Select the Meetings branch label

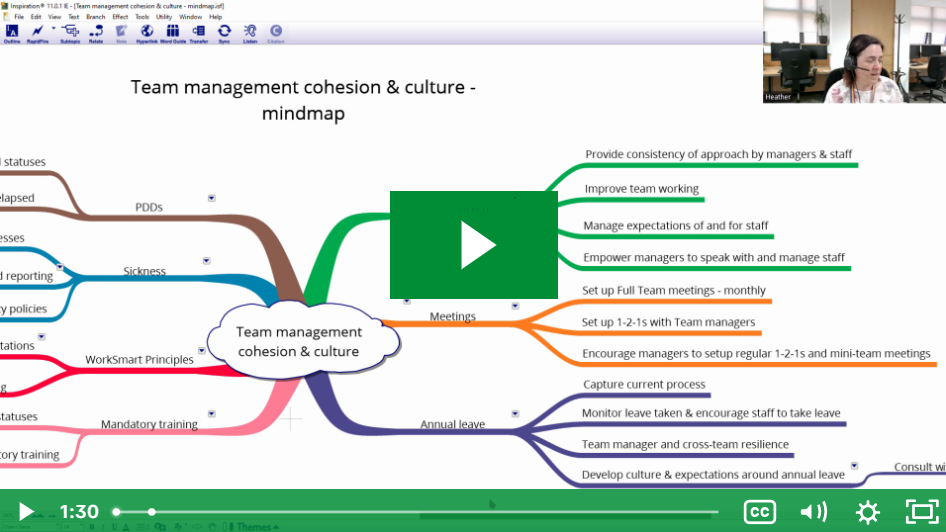tap(452, 316)
